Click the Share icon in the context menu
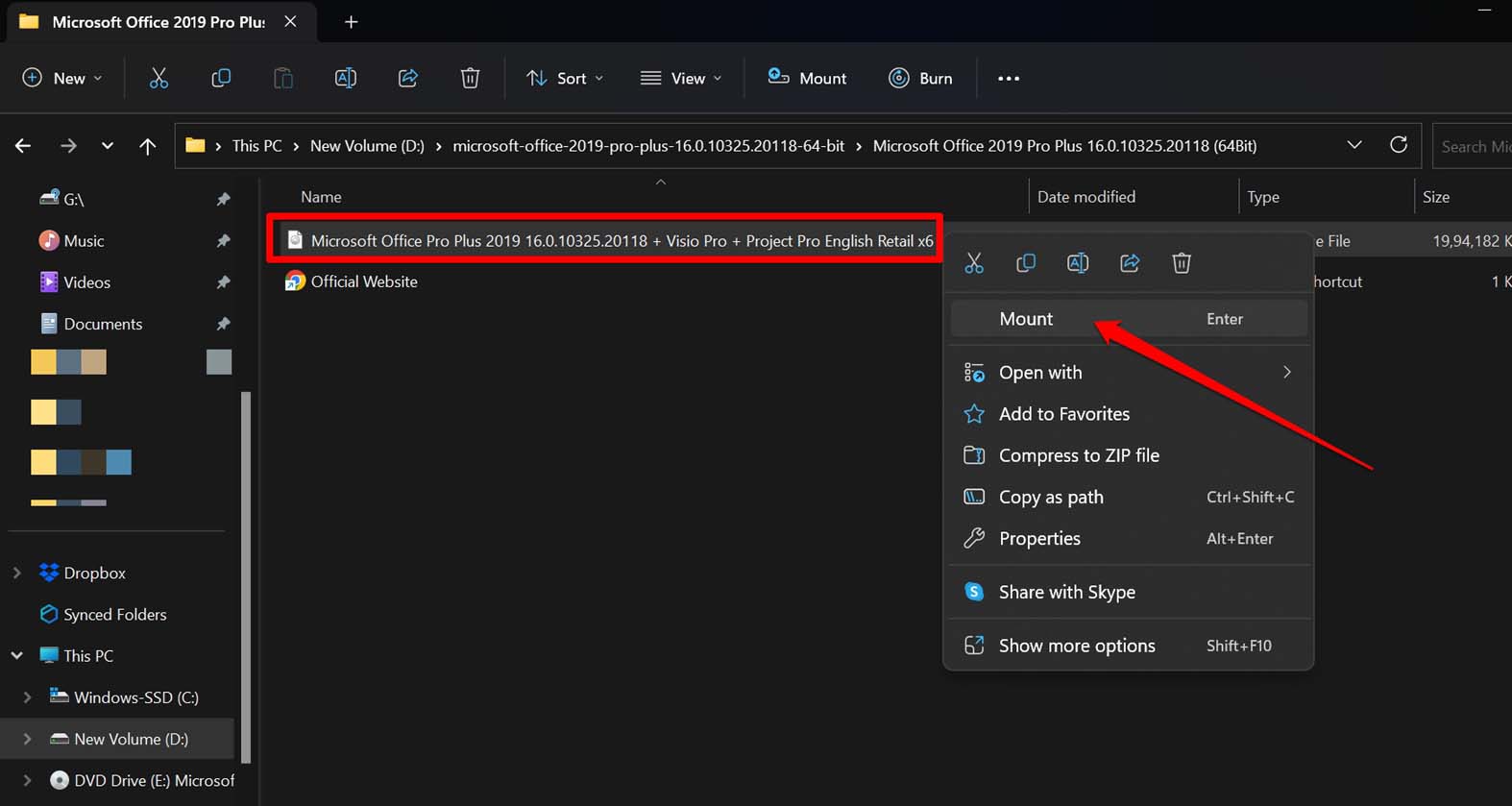1512x806 pixels. 1130,262
